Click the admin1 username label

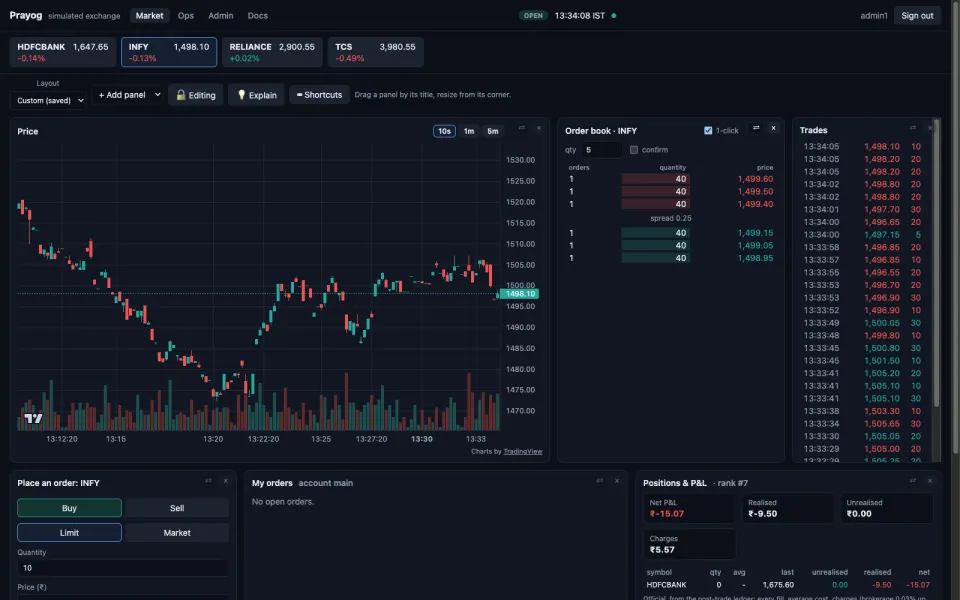pos(874,15)
